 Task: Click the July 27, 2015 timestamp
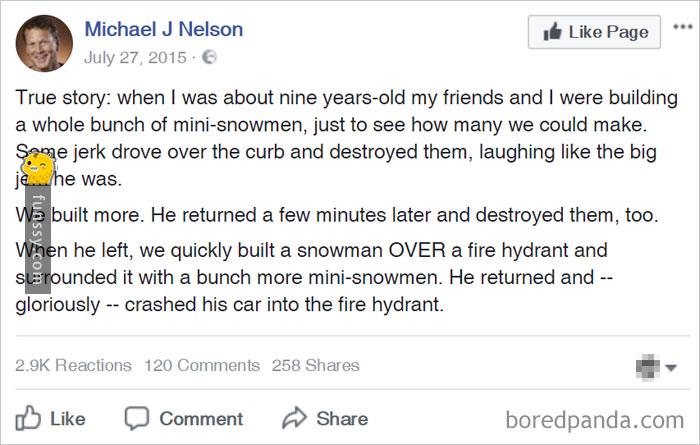135,58
